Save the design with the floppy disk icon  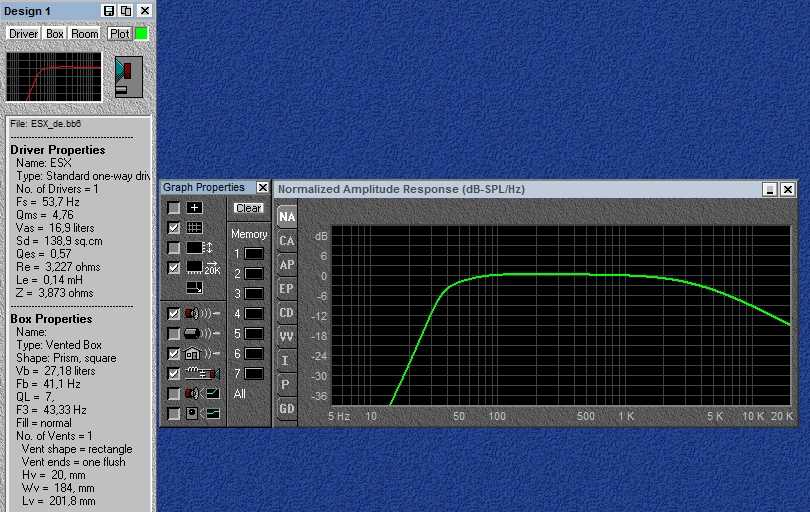[x=109, y=10]
